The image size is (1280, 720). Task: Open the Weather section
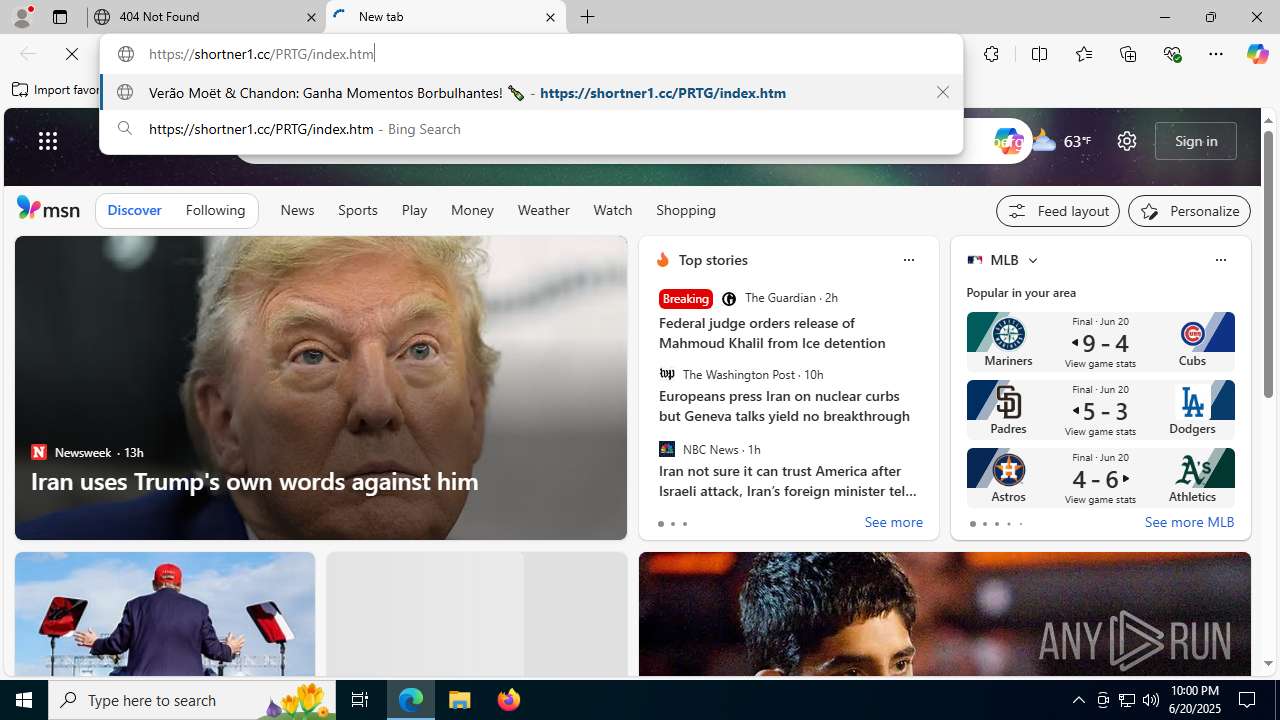tap(543, 210)
